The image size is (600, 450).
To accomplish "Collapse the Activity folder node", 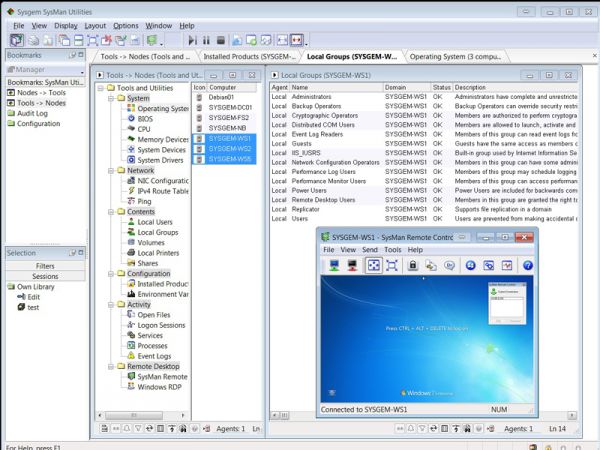I will pyautogui.click(x=111, y=305).
